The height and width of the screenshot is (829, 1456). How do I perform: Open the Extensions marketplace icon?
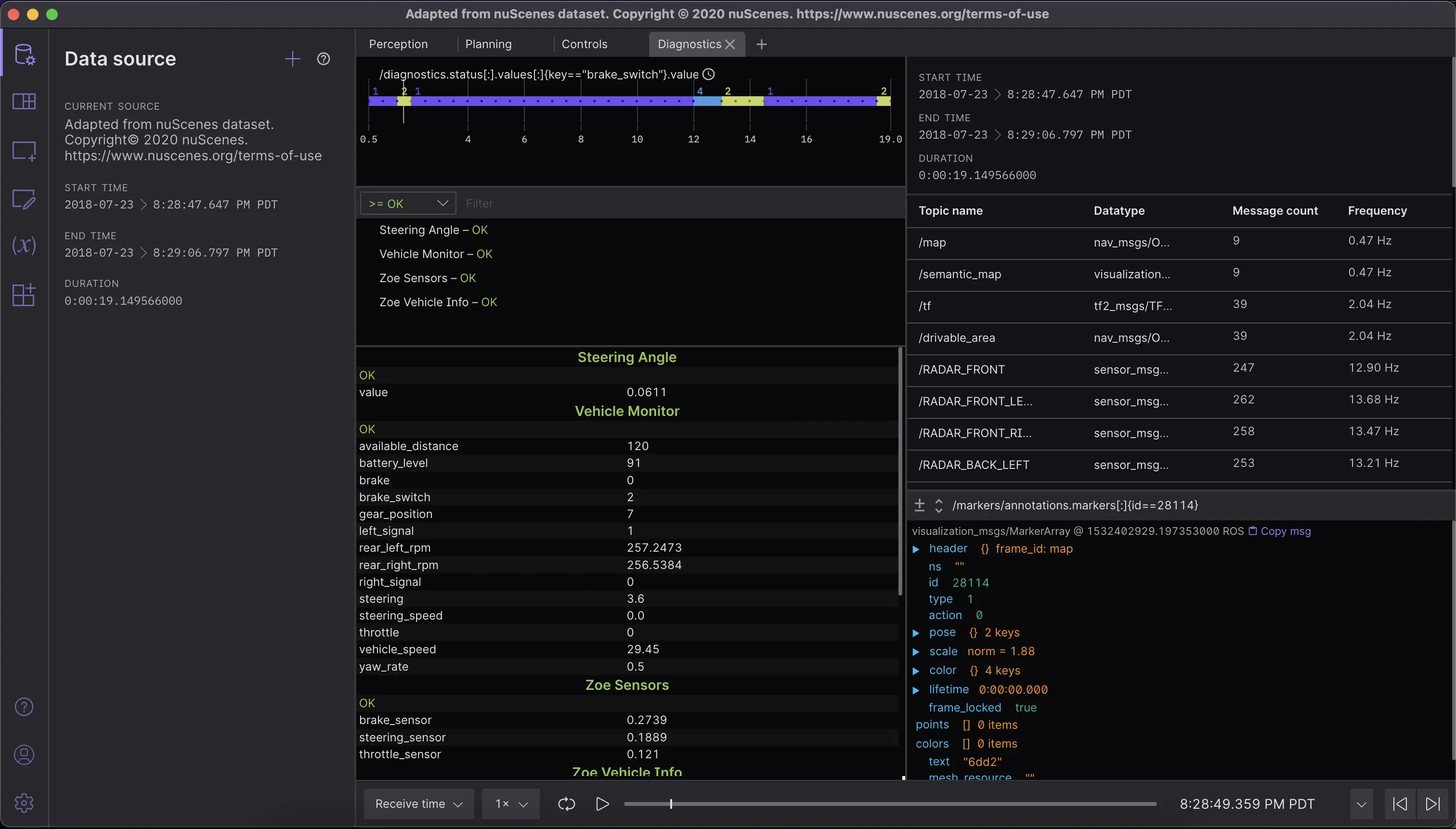[24, 294]
